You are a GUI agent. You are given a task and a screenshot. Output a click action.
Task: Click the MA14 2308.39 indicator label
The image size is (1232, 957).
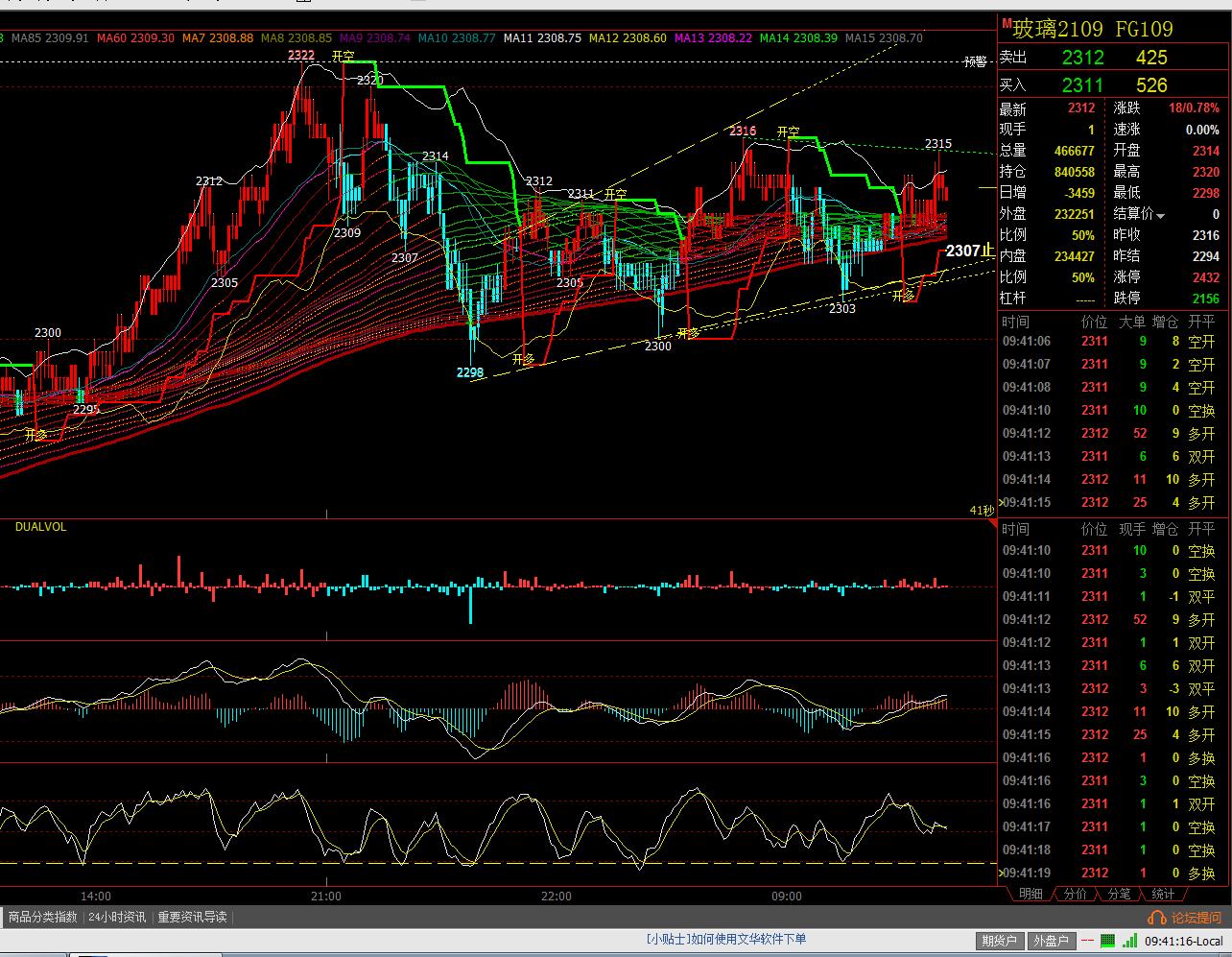pyautogui.click(x=798, y=38)
